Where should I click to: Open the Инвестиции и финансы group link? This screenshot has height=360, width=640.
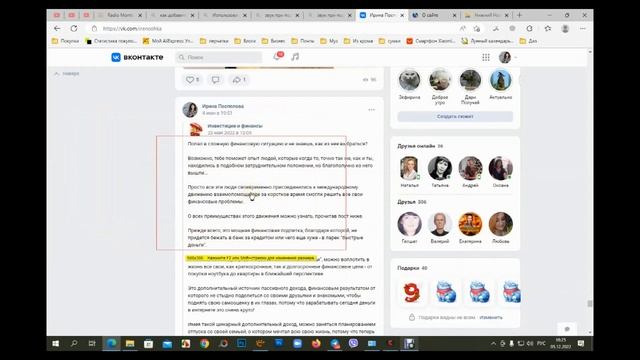tap(235, 126)
